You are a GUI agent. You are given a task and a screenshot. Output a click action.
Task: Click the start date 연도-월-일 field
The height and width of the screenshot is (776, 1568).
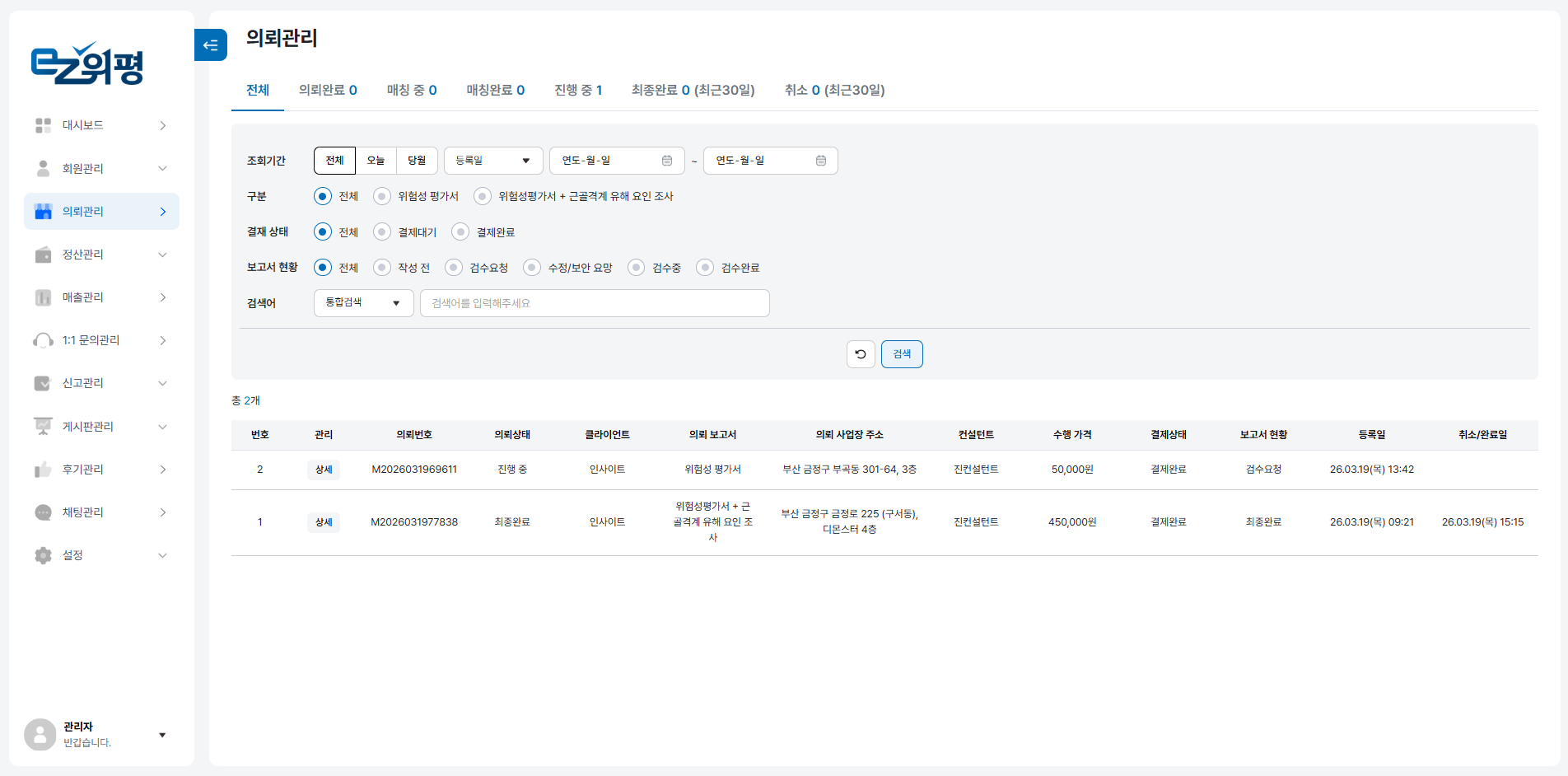[617, 161]
